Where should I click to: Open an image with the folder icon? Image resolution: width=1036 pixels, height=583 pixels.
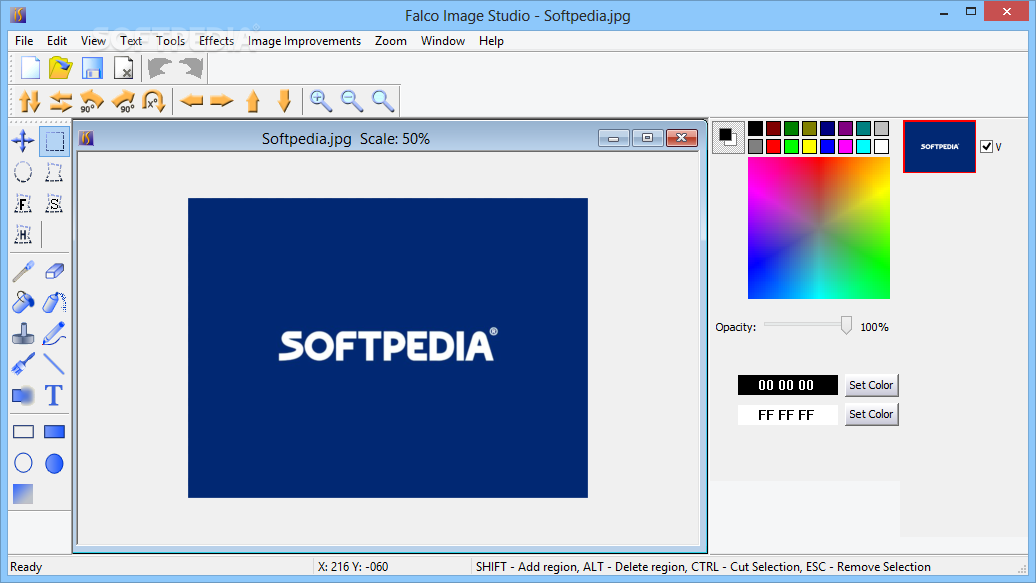point(61,68)
